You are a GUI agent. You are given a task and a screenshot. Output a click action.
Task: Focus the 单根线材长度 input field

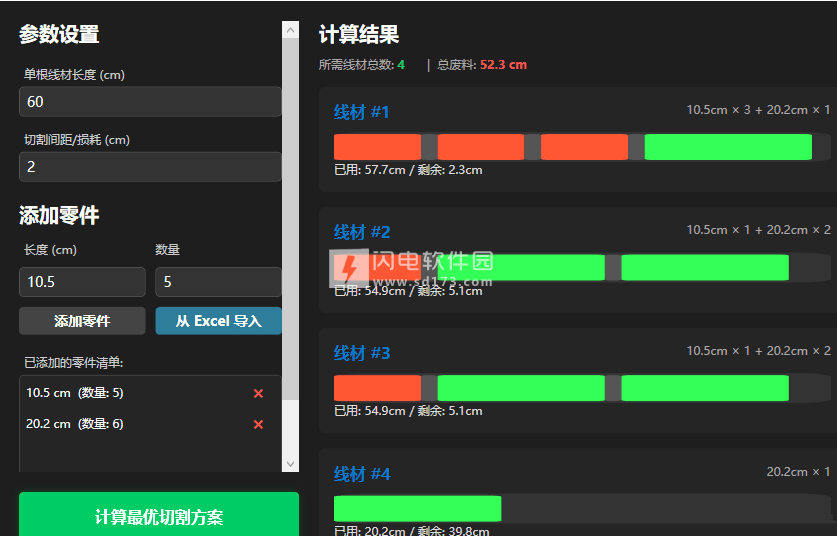coord(150,102)
